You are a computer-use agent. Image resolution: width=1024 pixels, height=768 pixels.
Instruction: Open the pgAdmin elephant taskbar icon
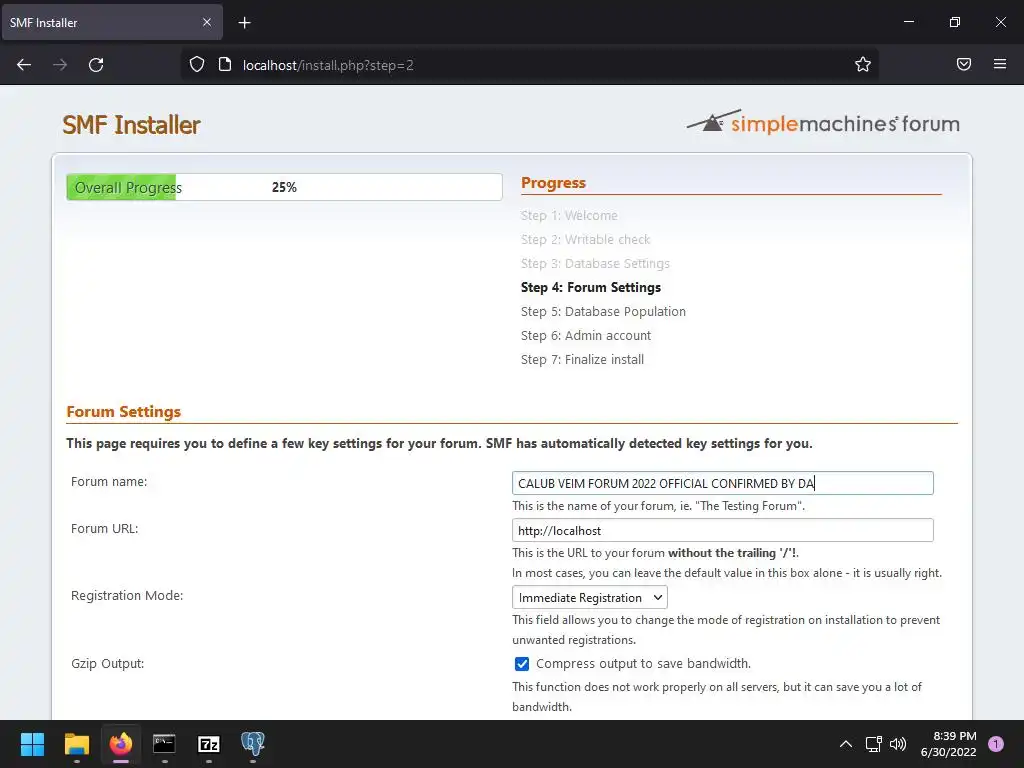click(253, 744)
